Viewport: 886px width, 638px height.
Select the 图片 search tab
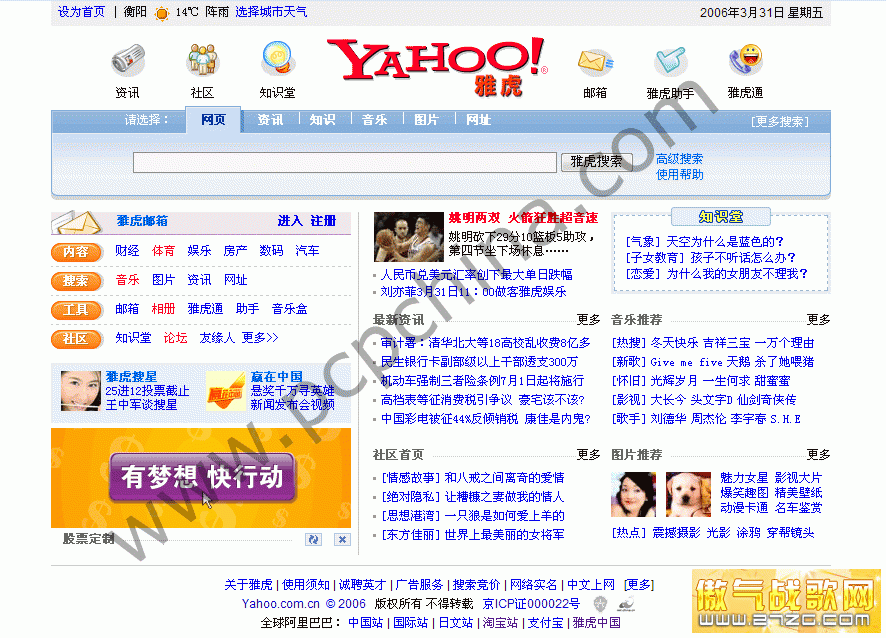click(426, 120)
